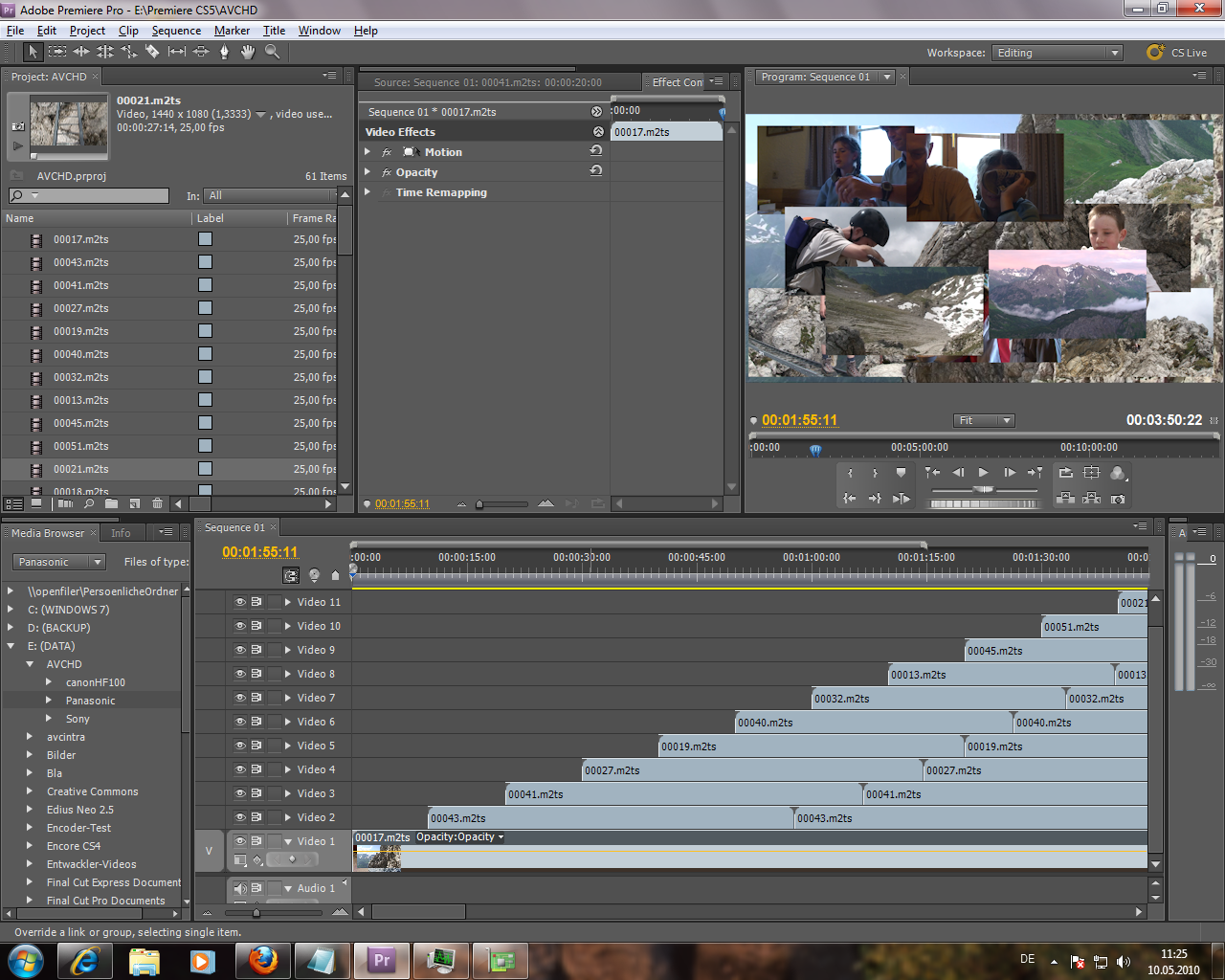Select the 00045.m2ts clip on Video 9

point(1056,651)
